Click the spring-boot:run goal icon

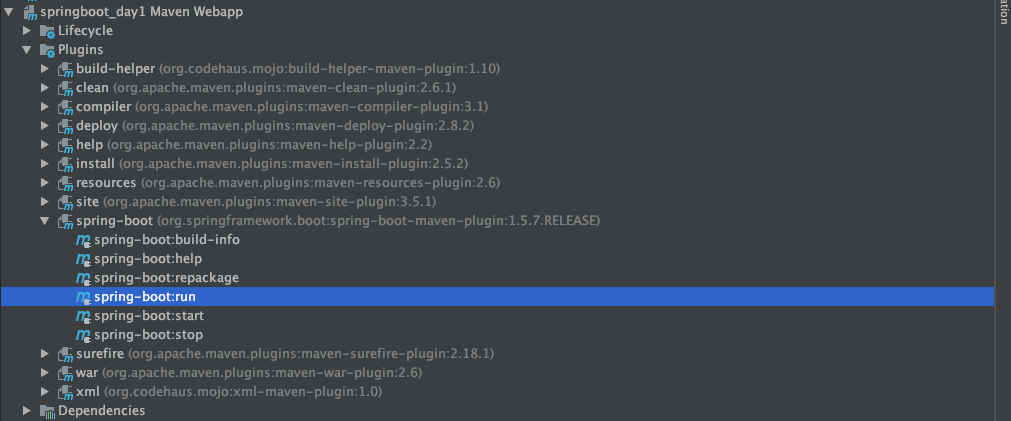pyautogui.click(x=83, y=297)
